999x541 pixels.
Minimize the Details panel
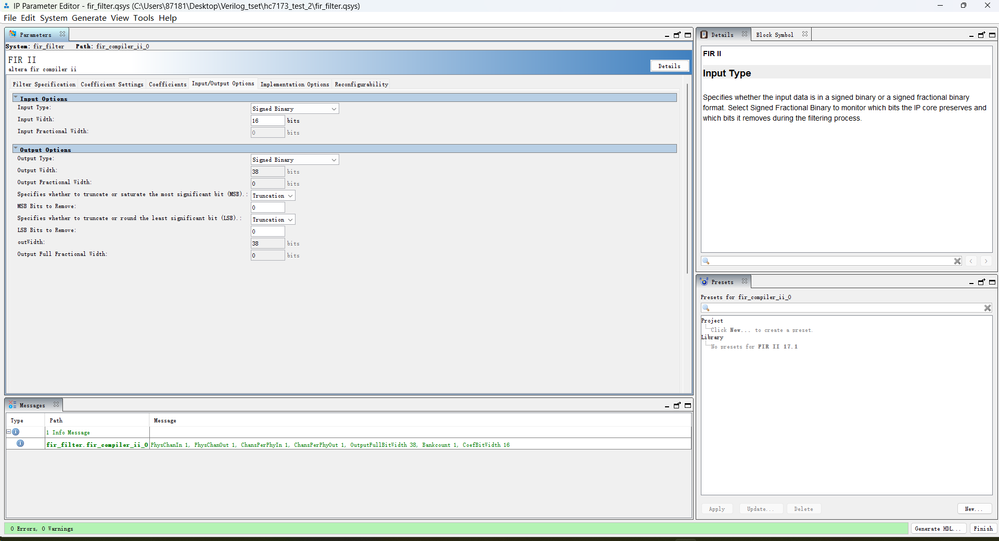point(971,35)
